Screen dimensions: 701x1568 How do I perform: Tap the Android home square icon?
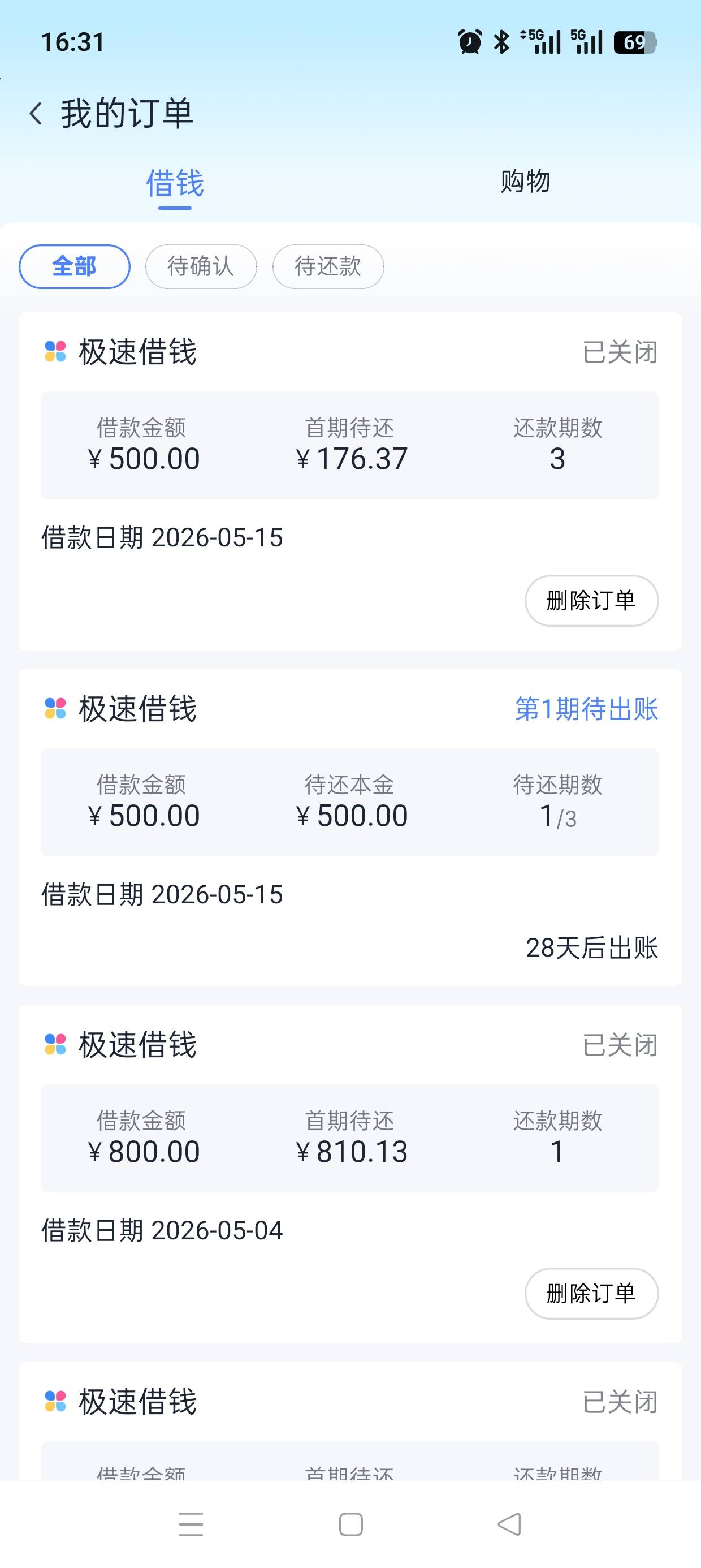click(350, 1524)
